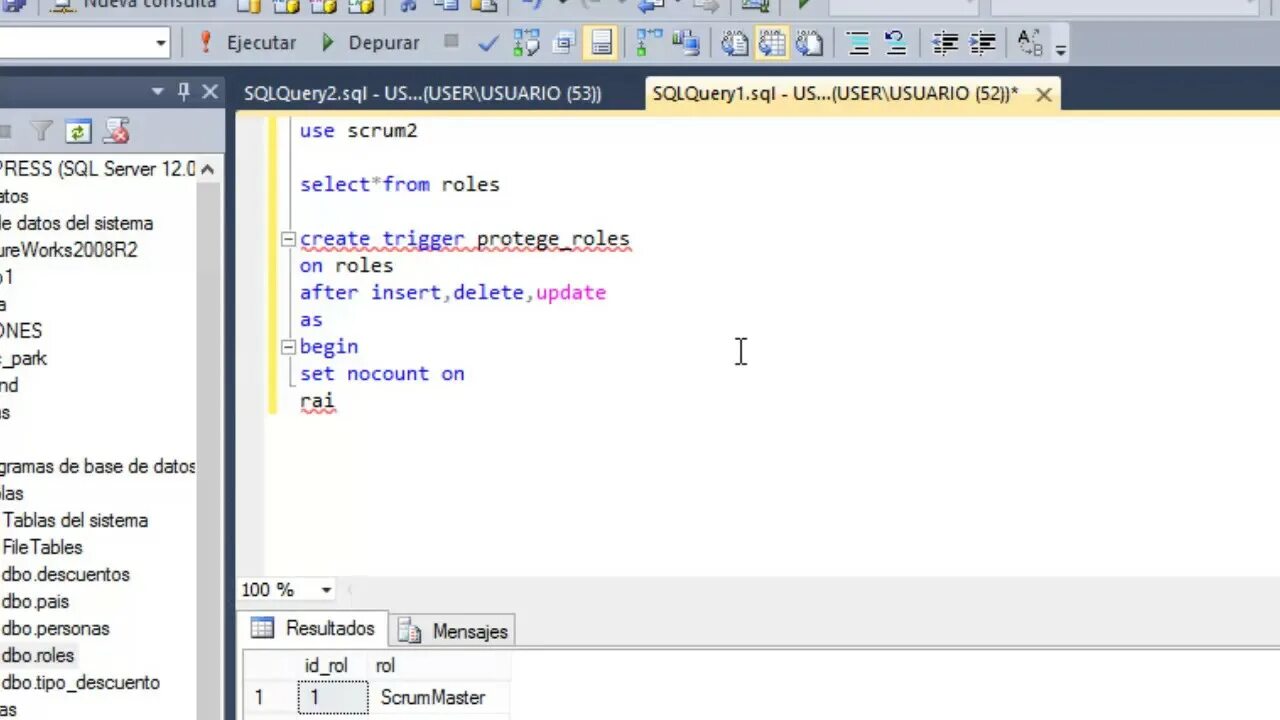The width and height of the screenshot is (1280, 720).
Task: Collapse the create trigger code block
Action: pyautogui.click(x=288, y=239)
